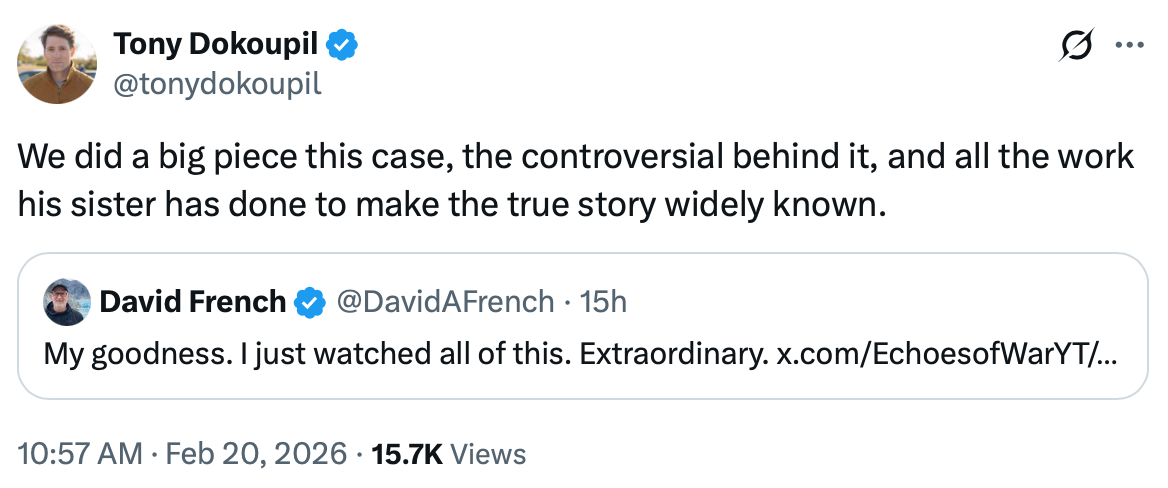The width and height of the screenshot is (1168, 488).
Task: Click the Views label at the bottom
Action: coord(488,454)
